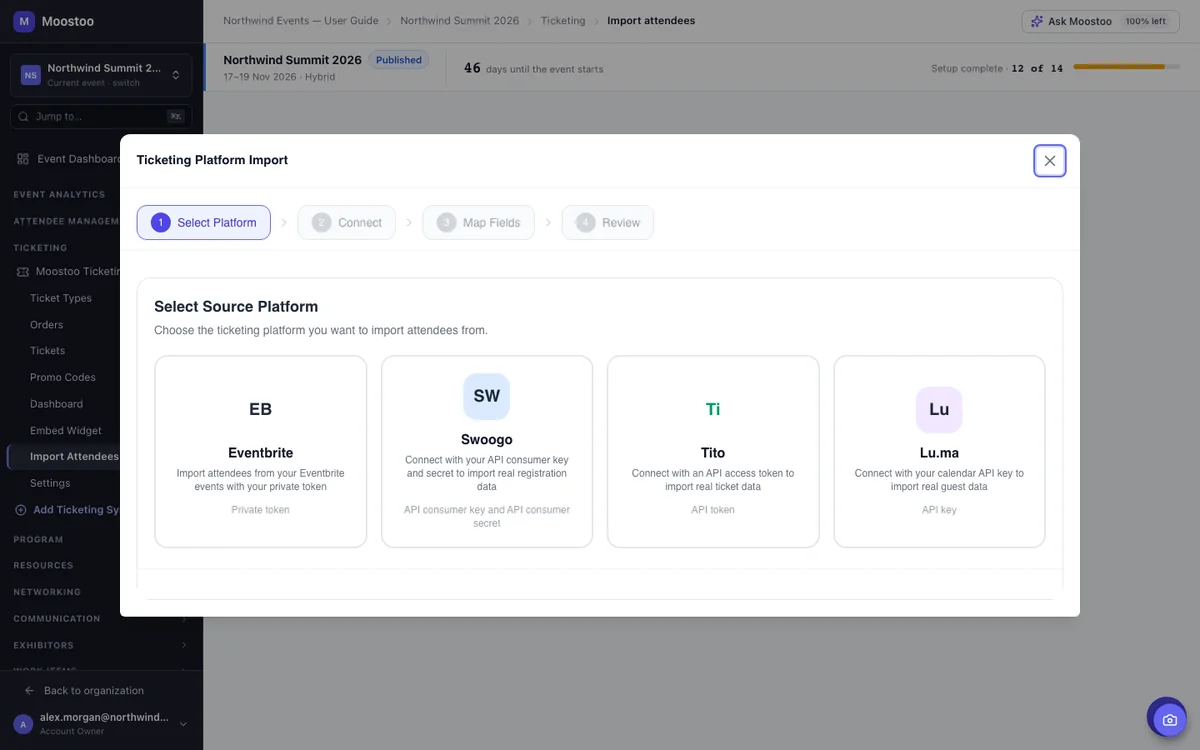Go to the Review step
This screenshot has width=1200, height=750.
[608, 223]
